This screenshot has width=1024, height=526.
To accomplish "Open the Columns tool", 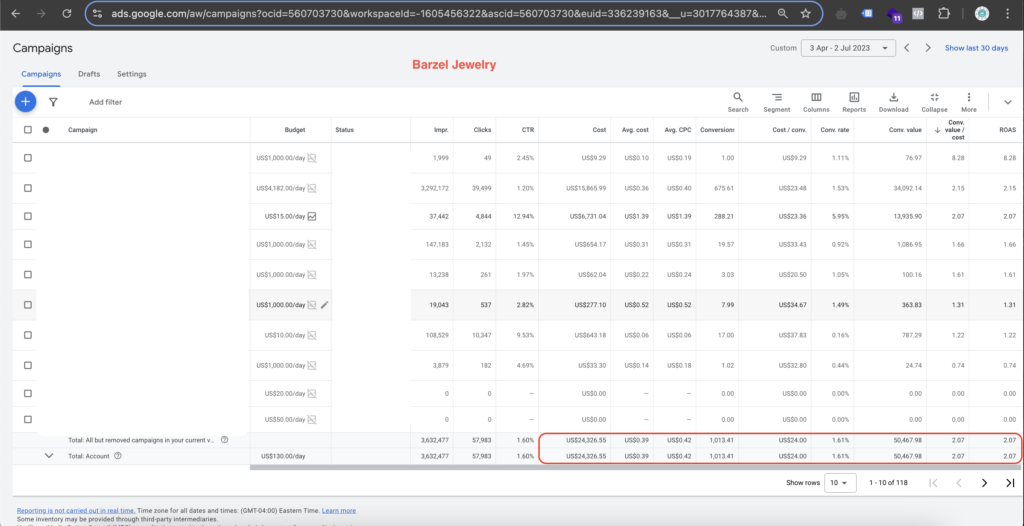I will [x=816, y=102].
